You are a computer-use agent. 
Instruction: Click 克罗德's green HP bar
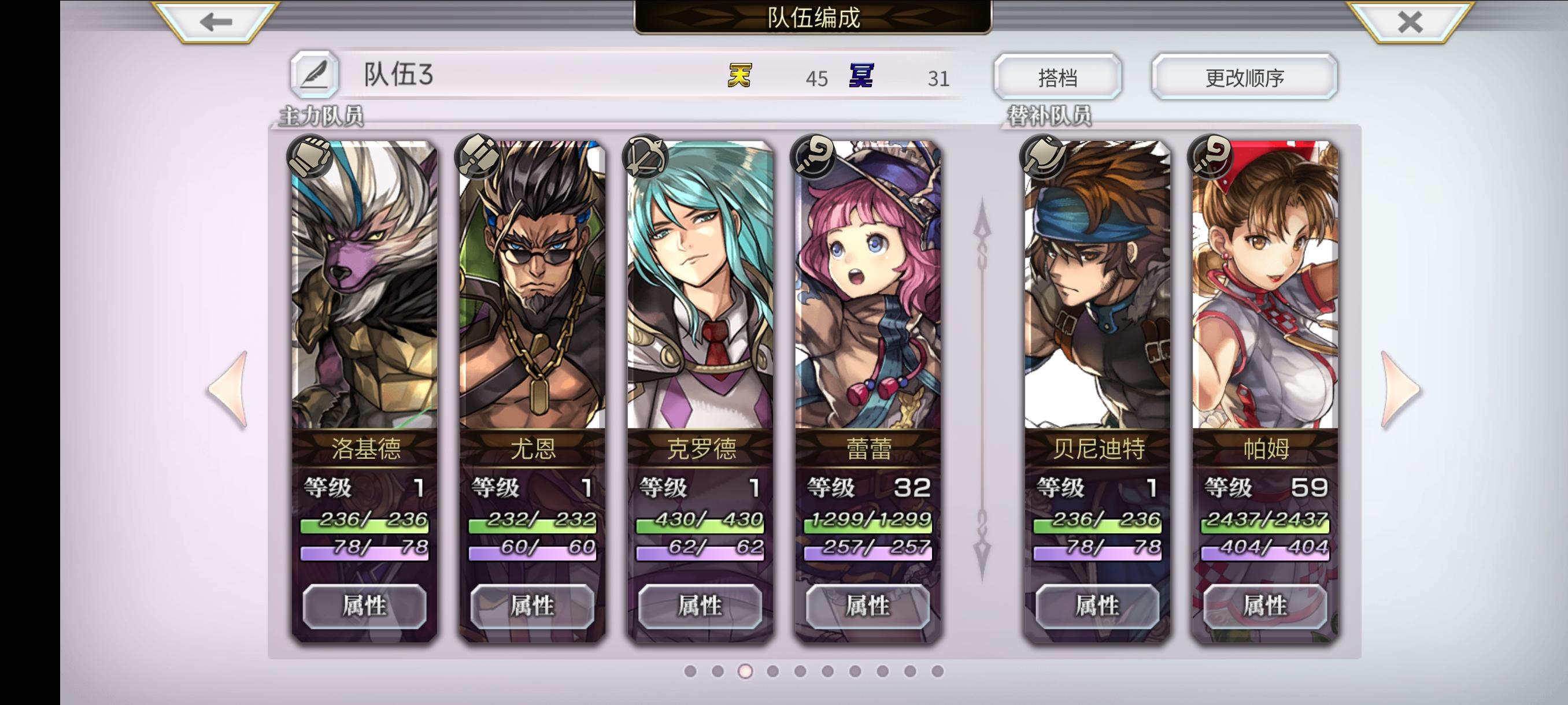coord(700,521)
